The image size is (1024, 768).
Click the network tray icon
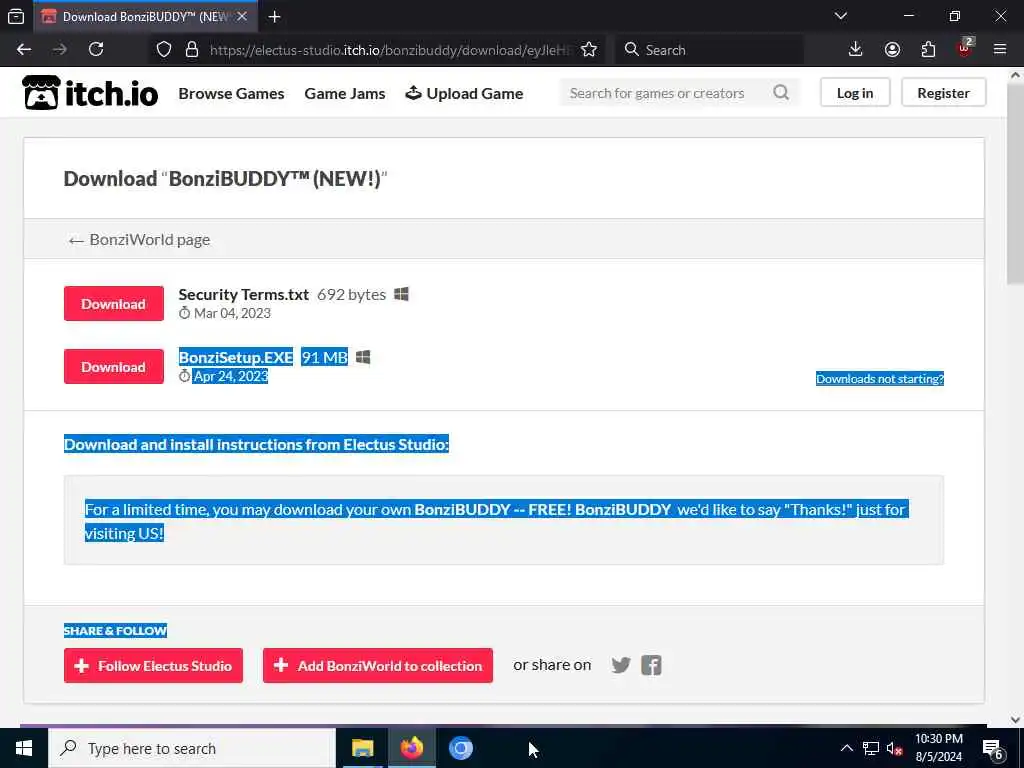[871, 748]
